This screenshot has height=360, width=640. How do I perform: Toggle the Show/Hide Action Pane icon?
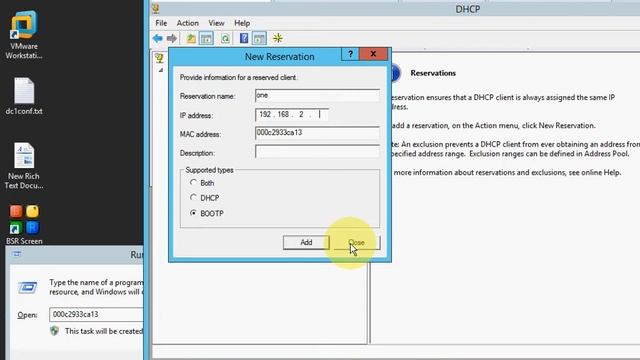tap(259, 38)
